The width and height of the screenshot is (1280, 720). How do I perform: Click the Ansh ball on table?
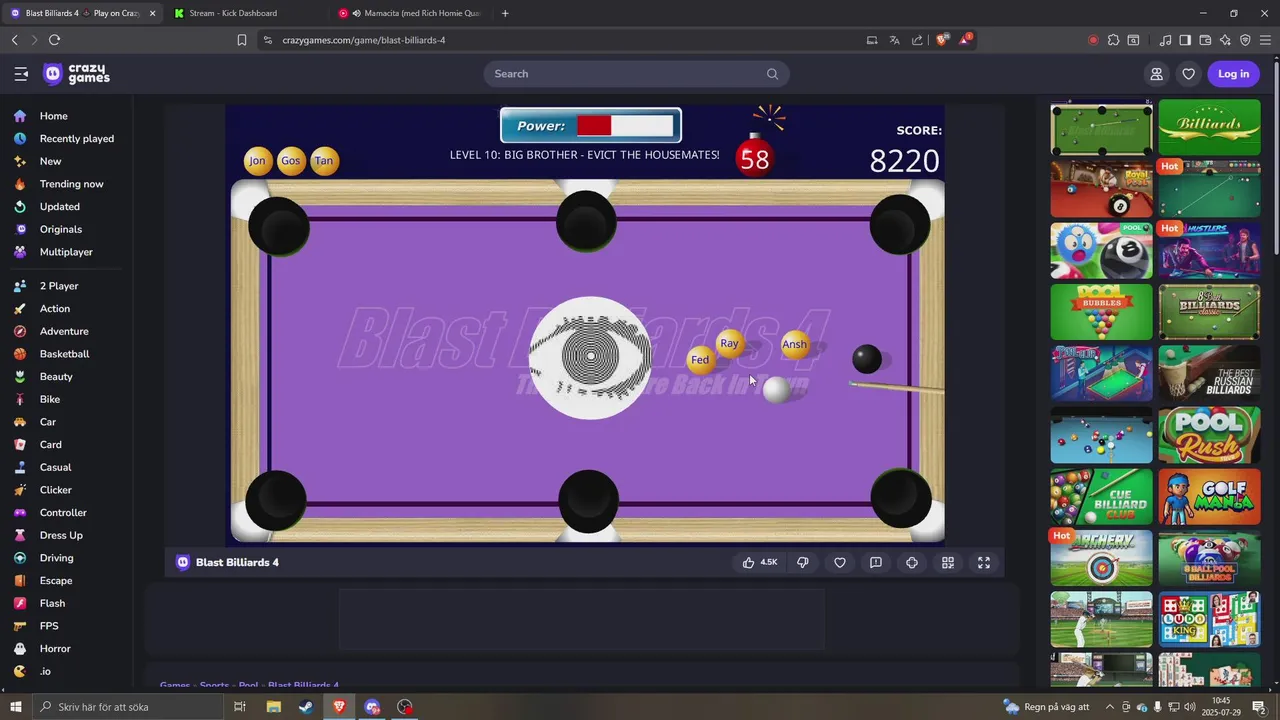click(x=795, y=344)
